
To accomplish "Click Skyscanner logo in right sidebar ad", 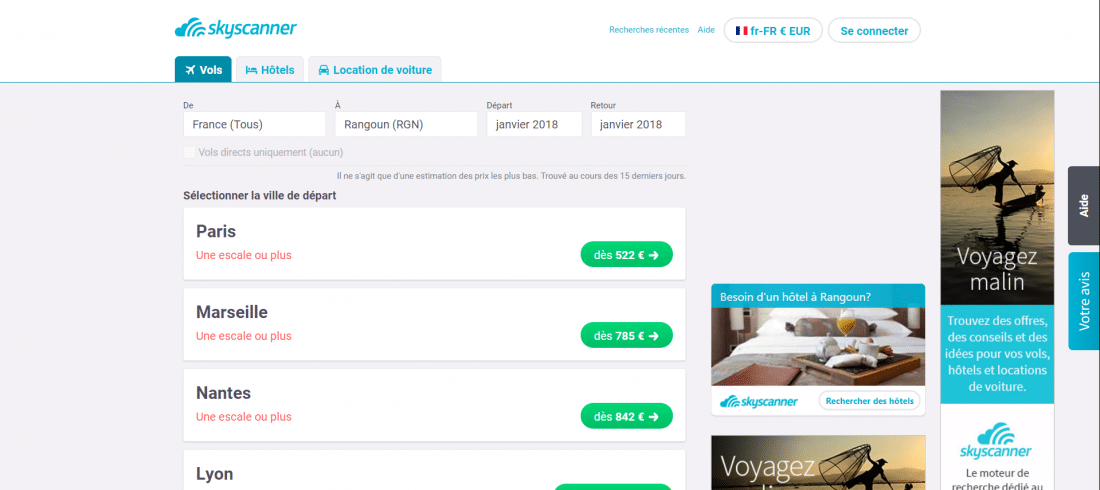I will tap(997, 441).
